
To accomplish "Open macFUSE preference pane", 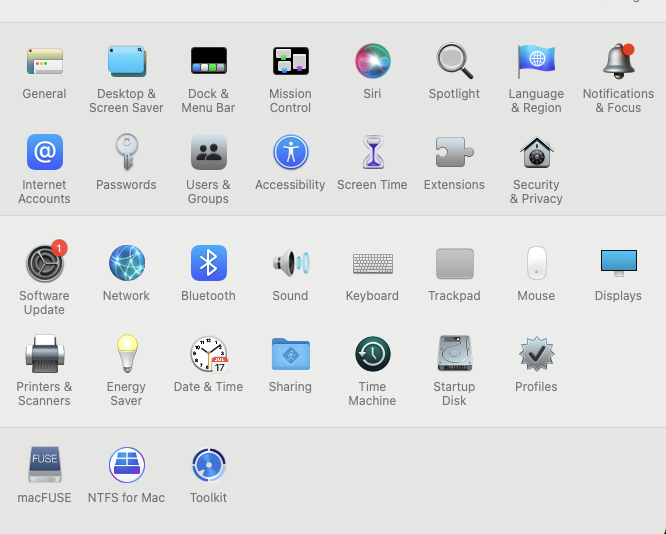I will pyautogui.click(x=45, y=464).
